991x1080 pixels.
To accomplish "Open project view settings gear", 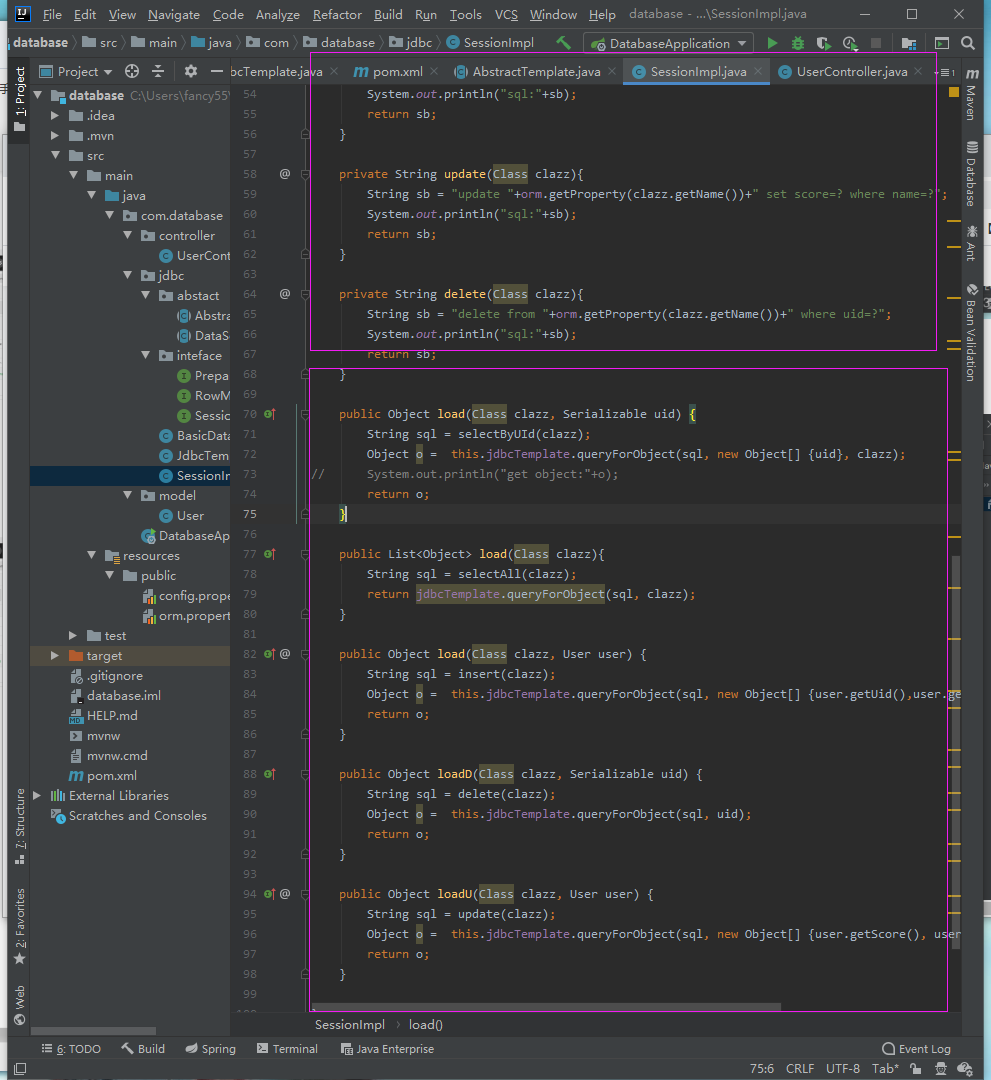I will pyautogui.click(x=191, y=71).
